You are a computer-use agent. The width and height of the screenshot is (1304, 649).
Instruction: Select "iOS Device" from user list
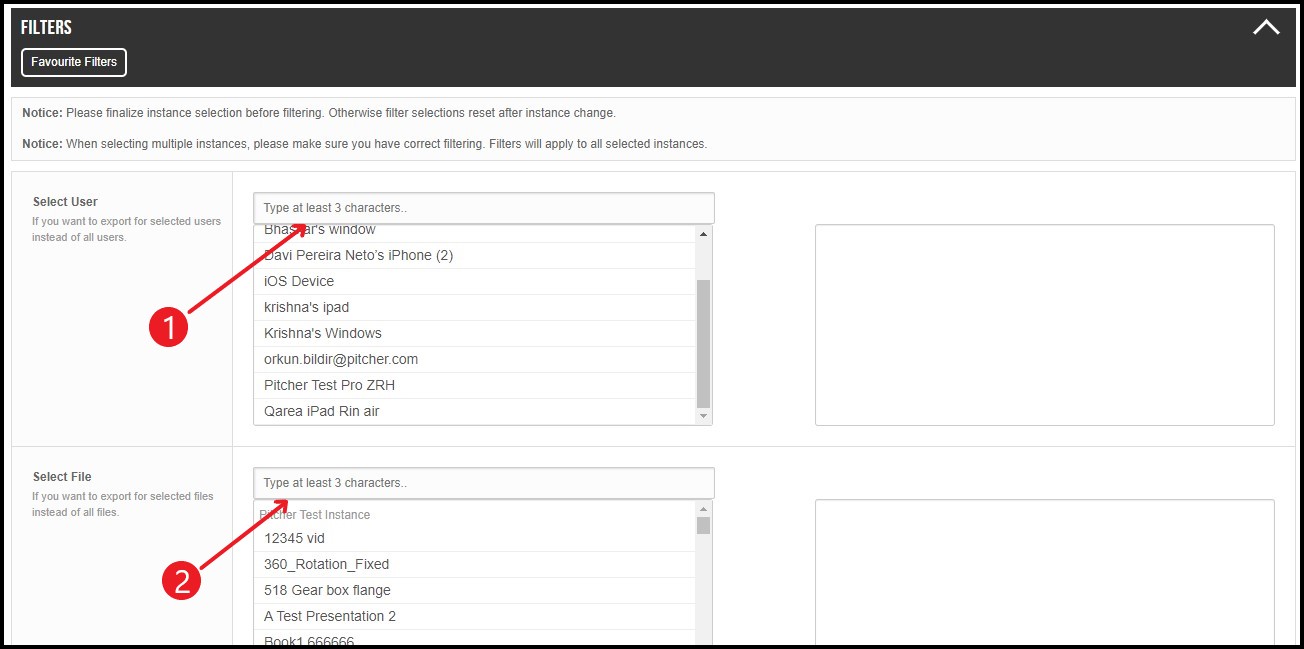(x=299, y=281)
